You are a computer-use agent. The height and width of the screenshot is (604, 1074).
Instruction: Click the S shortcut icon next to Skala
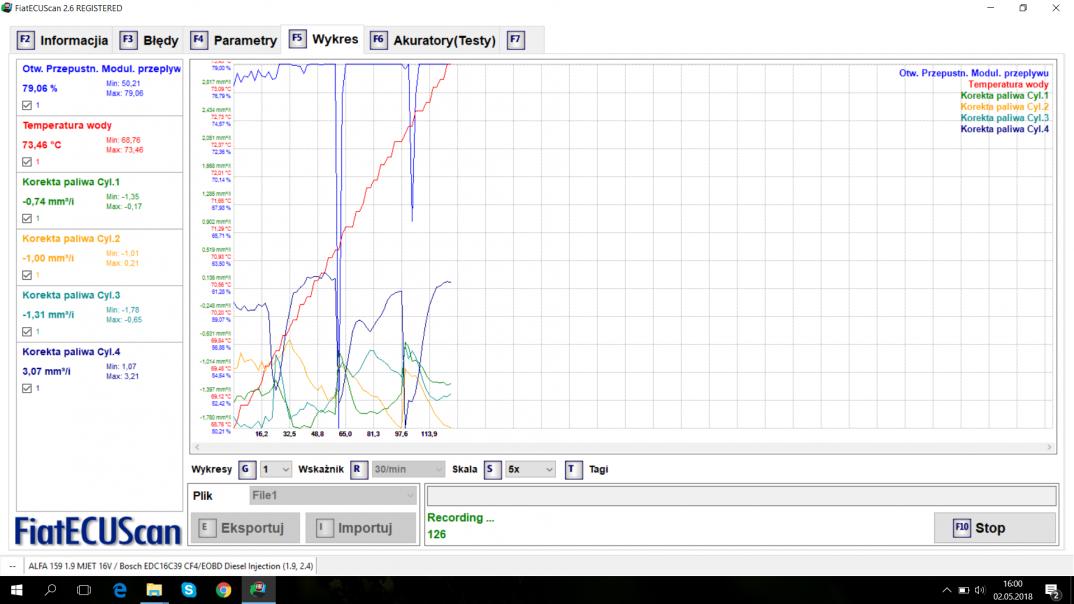tap(492, 469)
